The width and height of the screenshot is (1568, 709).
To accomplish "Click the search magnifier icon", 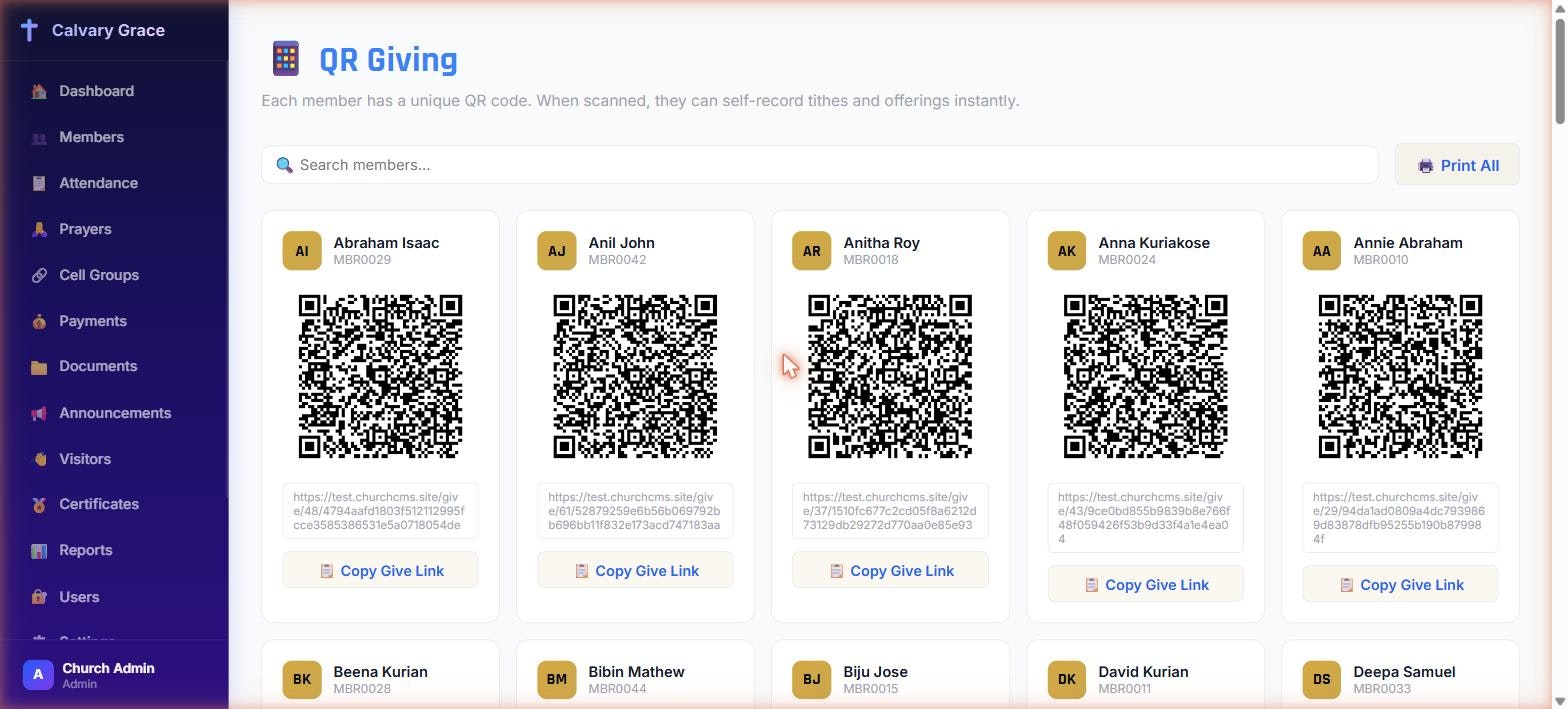I will click(284, 165).
